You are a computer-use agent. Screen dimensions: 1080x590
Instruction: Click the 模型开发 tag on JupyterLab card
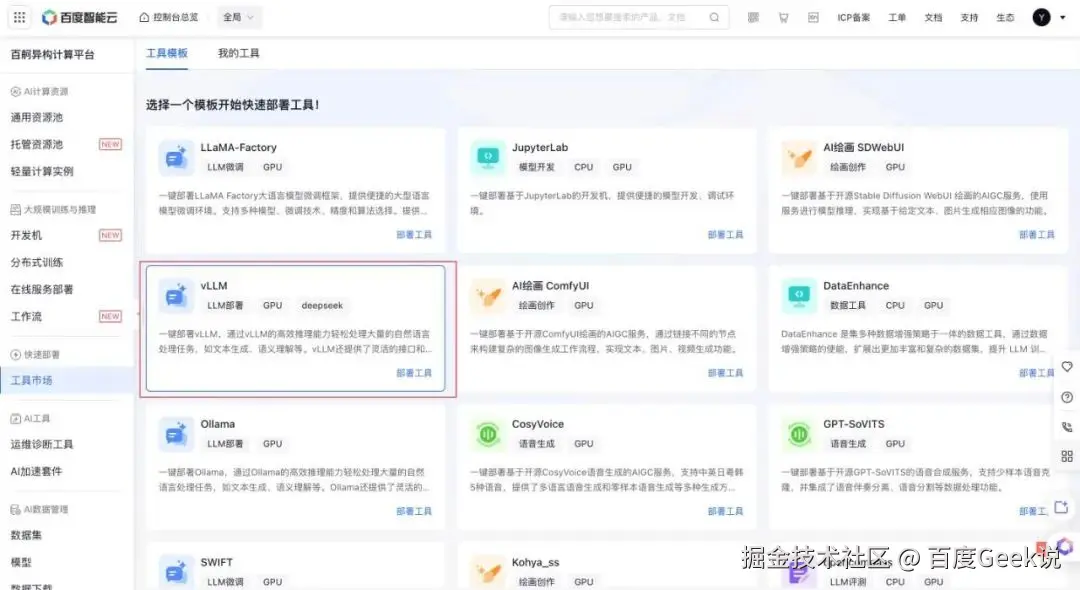point(537,167)
